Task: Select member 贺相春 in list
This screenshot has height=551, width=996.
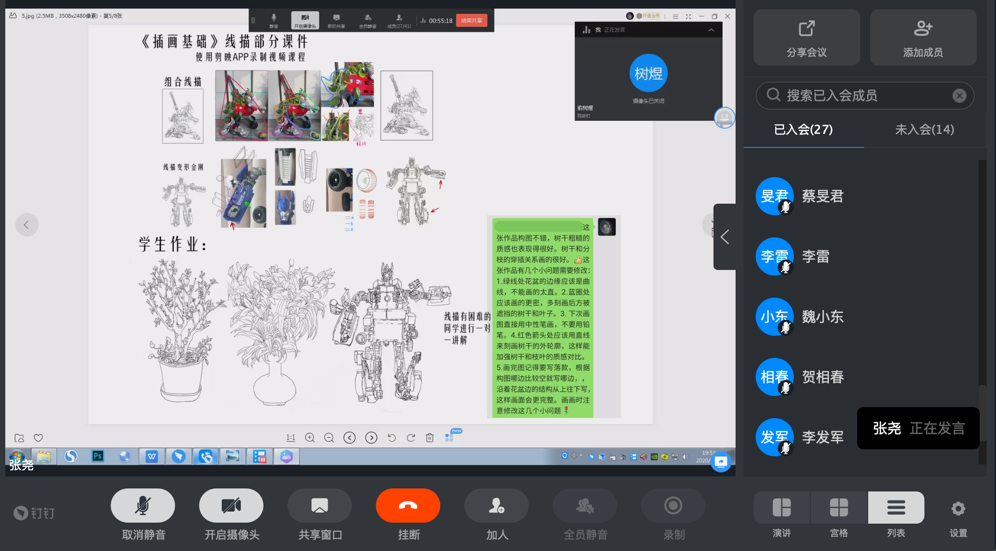Action: pyautogui.click(x=864, y=377)
